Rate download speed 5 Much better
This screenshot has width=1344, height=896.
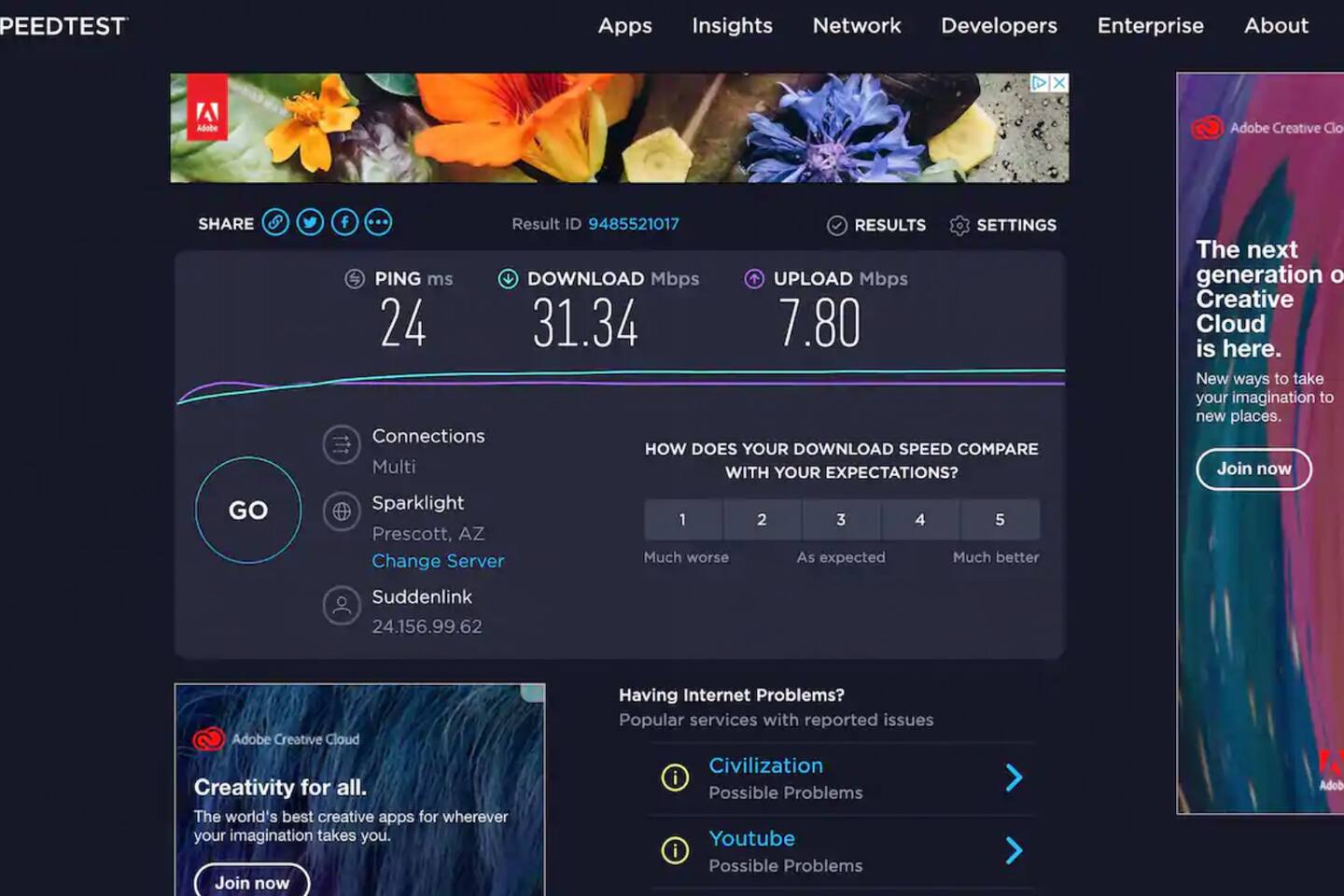(1000, 520)
